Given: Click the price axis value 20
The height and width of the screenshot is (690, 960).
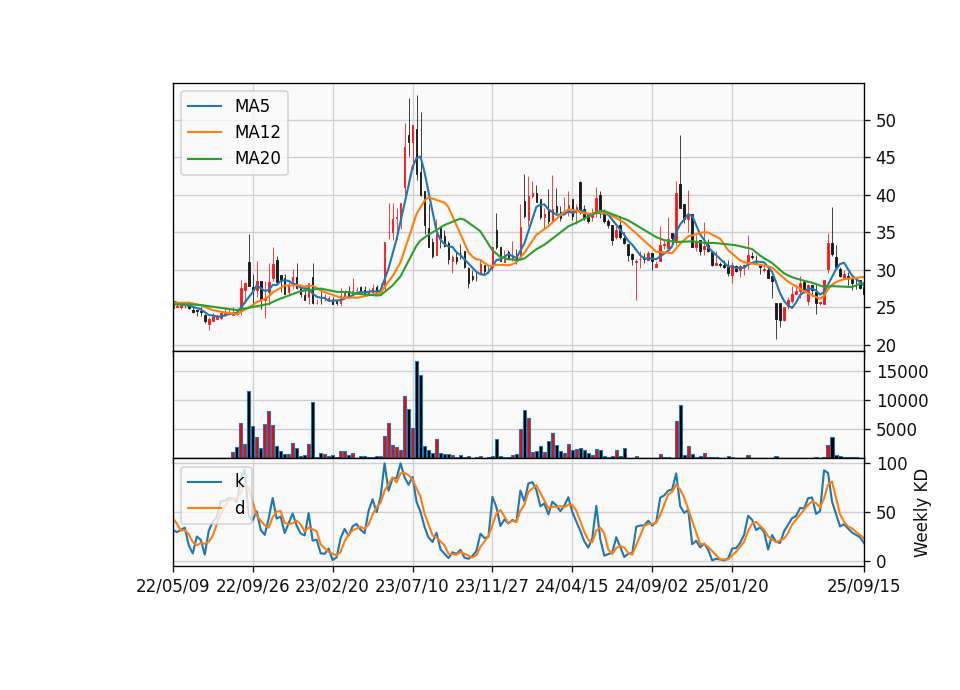Looking at the screenshot, I should (885, 347).
